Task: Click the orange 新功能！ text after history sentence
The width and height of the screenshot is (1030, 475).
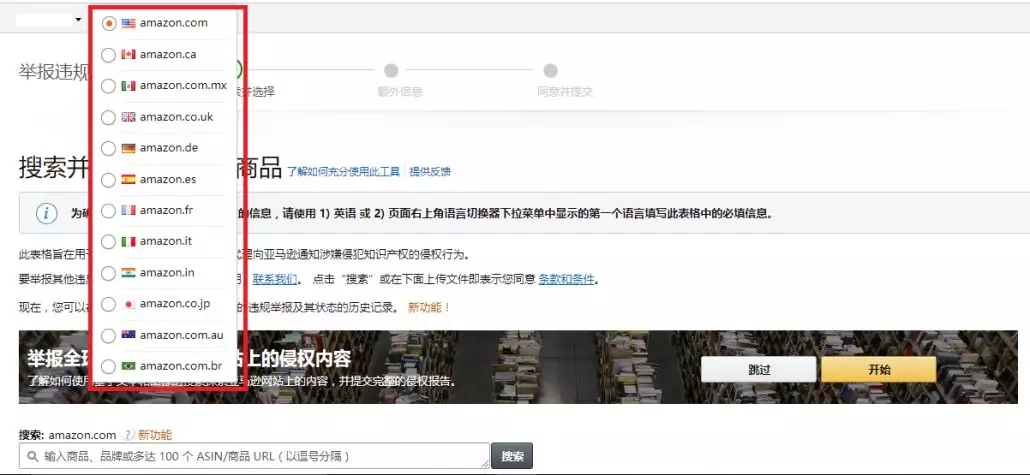Action: pyautogui.click(x=429, y=307)
